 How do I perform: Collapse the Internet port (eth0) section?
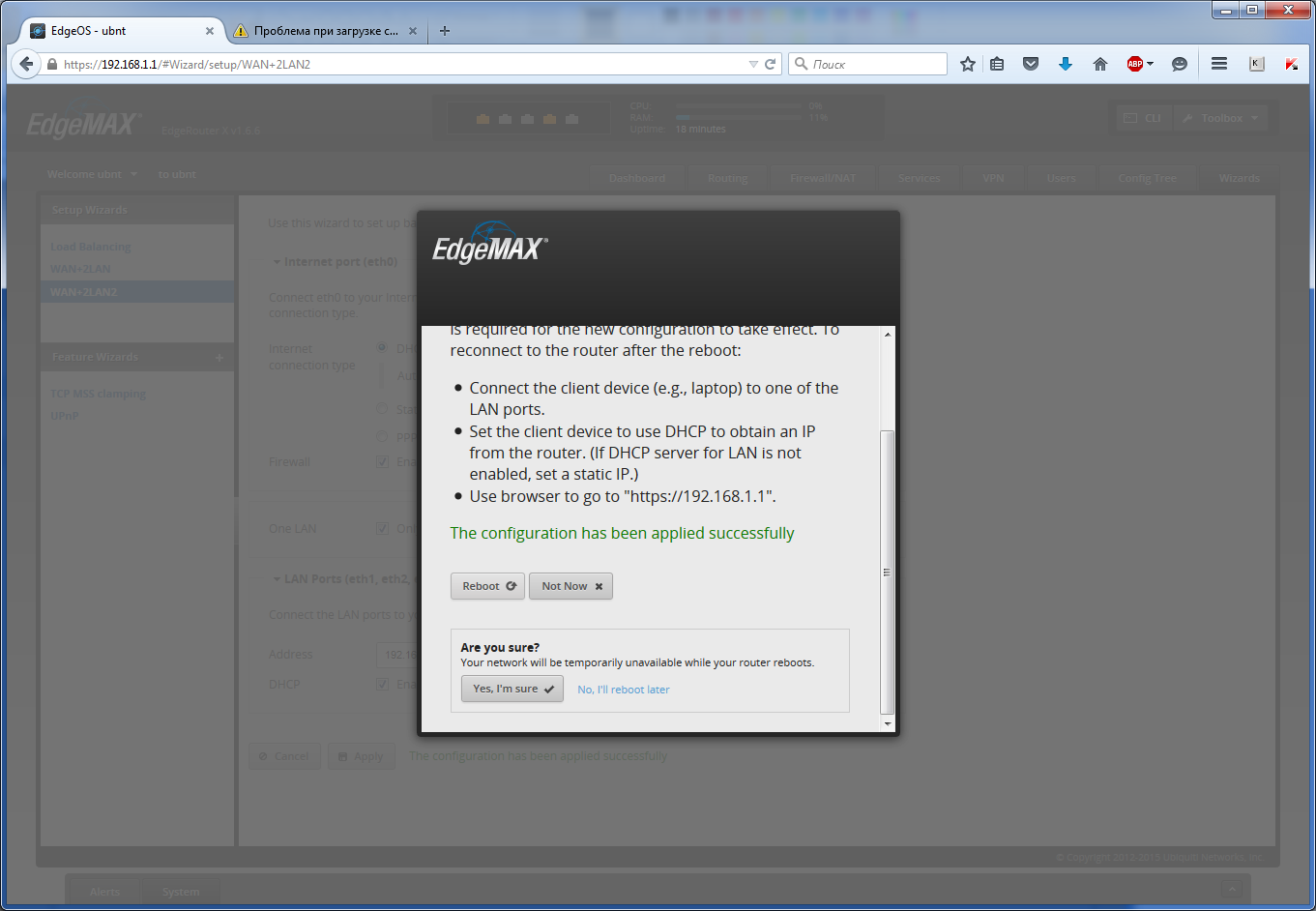coord(277,262)
